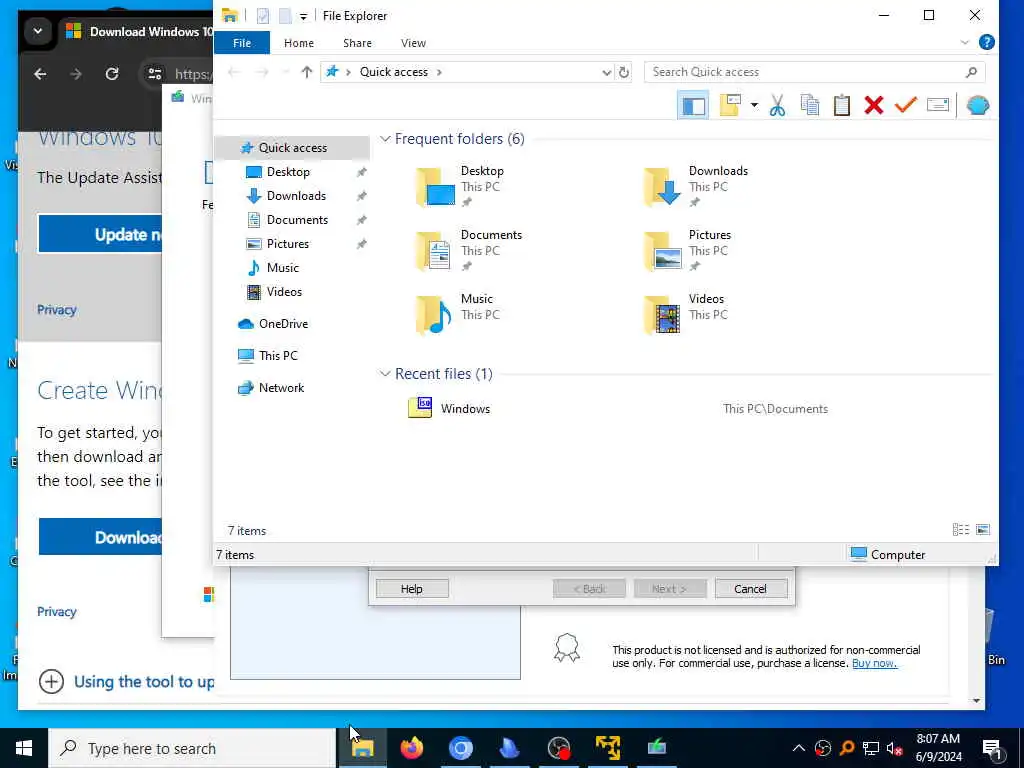
Task: Click the envelope email icon in toolbar
Action: tap(938, 106)
